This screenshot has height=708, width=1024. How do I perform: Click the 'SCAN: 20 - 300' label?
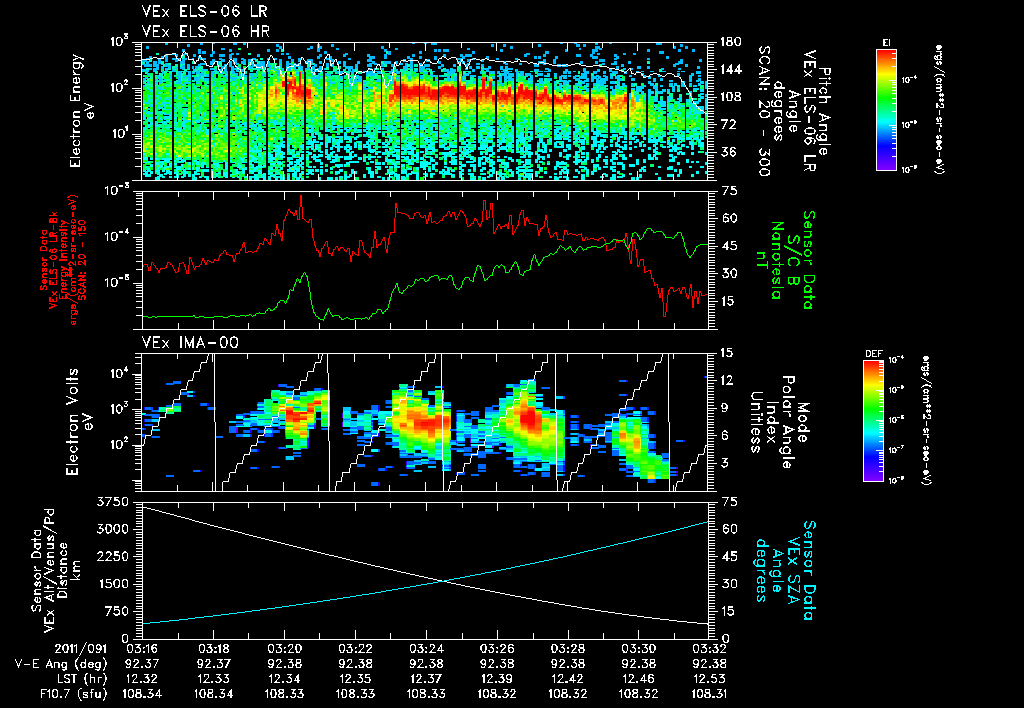point(763,110)
